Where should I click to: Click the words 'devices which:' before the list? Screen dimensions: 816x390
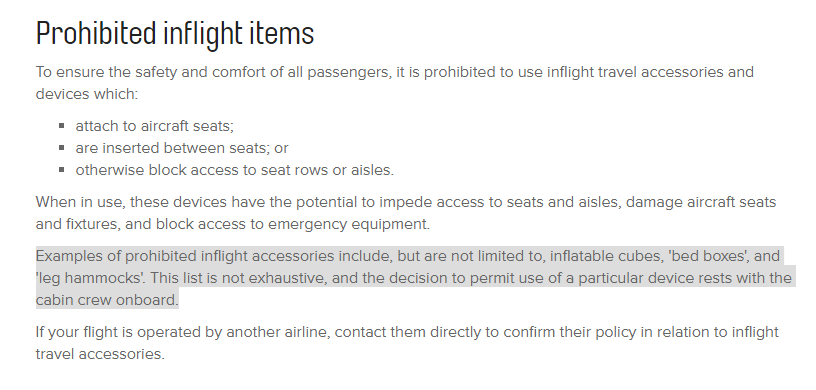point(86,94)
